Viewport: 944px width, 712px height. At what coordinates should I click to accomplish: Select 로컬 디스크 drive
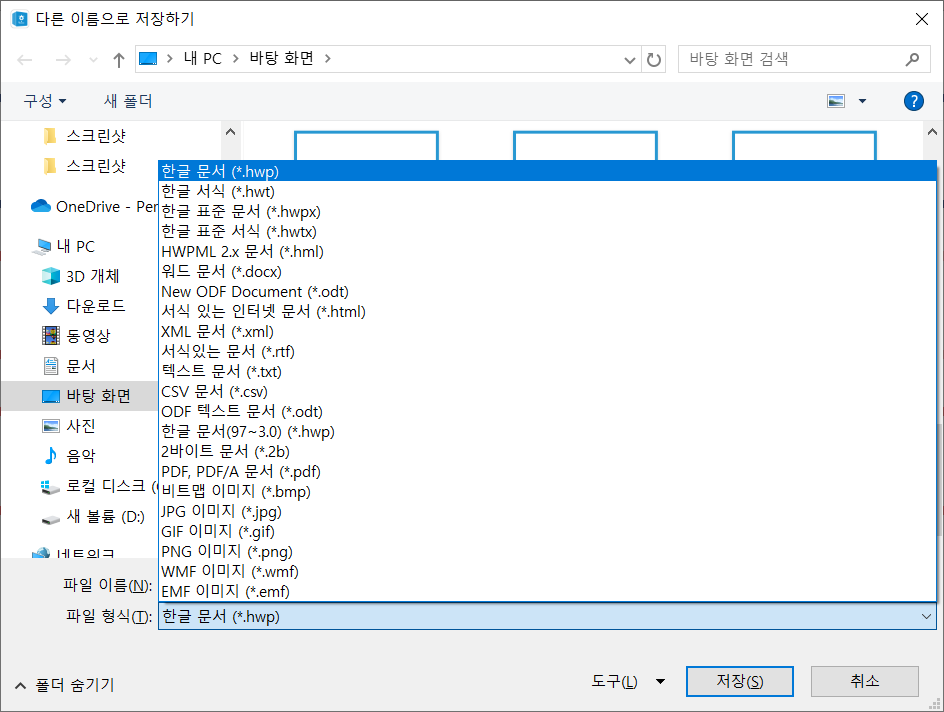click(x=99, y=486)
